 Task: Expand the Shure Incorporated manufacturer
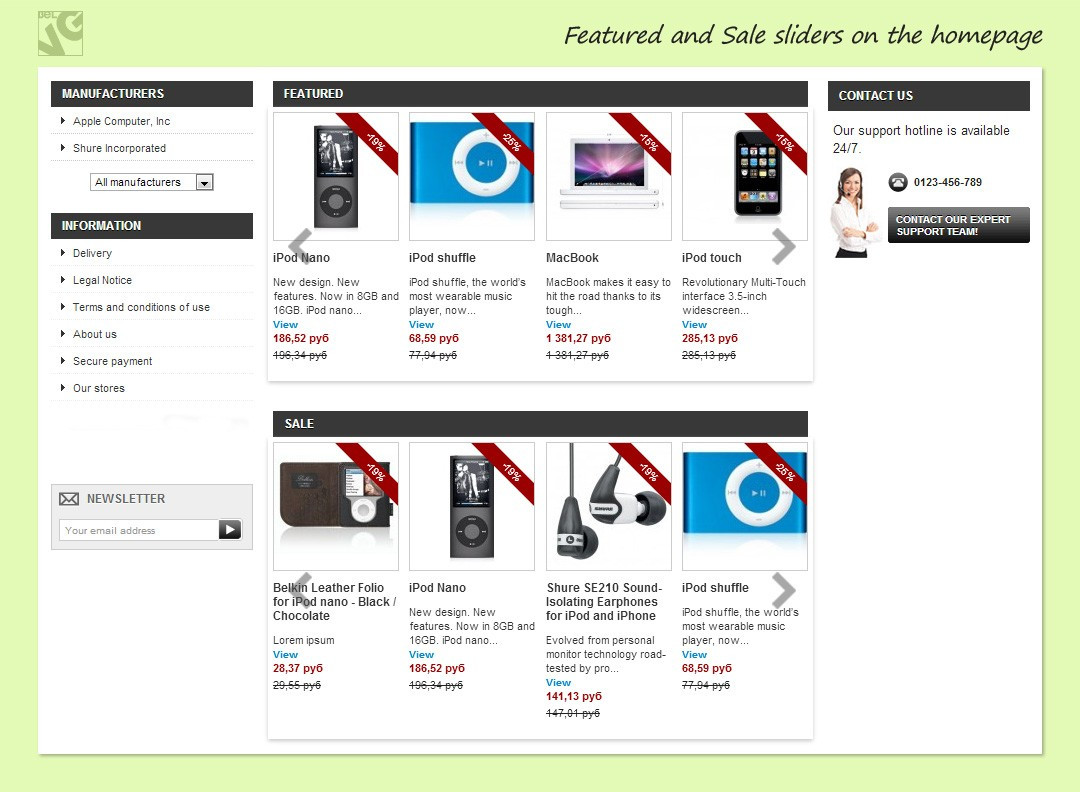click(119, 148)
